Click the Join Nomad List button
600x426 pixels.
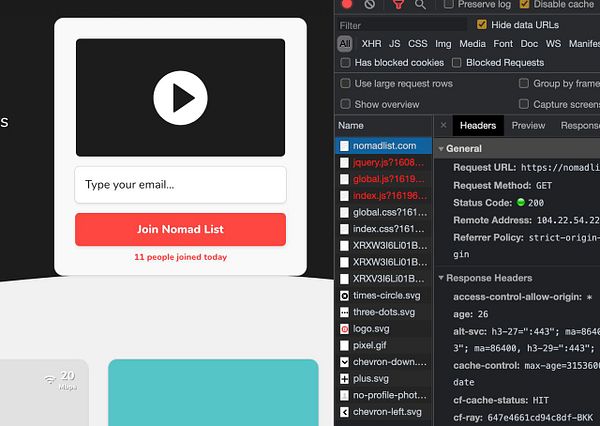coord(180,229)
